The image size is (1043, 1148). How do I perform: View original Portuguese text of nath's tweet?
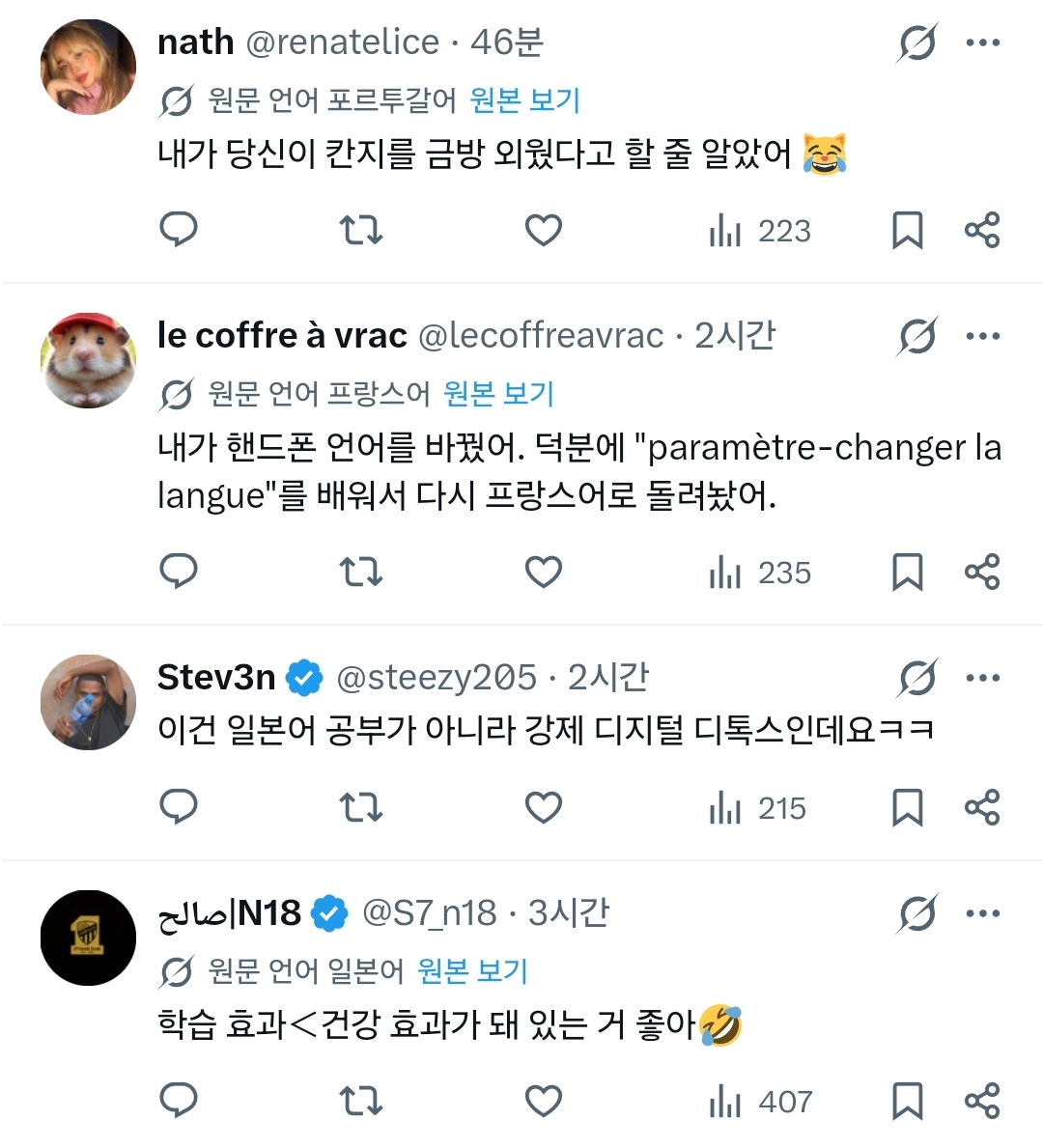pos(524,100)
